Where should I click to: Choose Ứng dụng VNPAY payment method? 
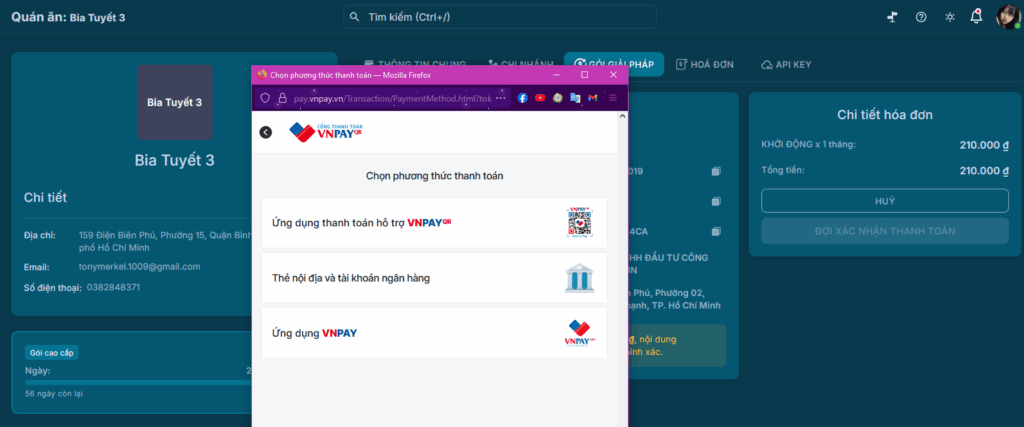click(434, 333)
